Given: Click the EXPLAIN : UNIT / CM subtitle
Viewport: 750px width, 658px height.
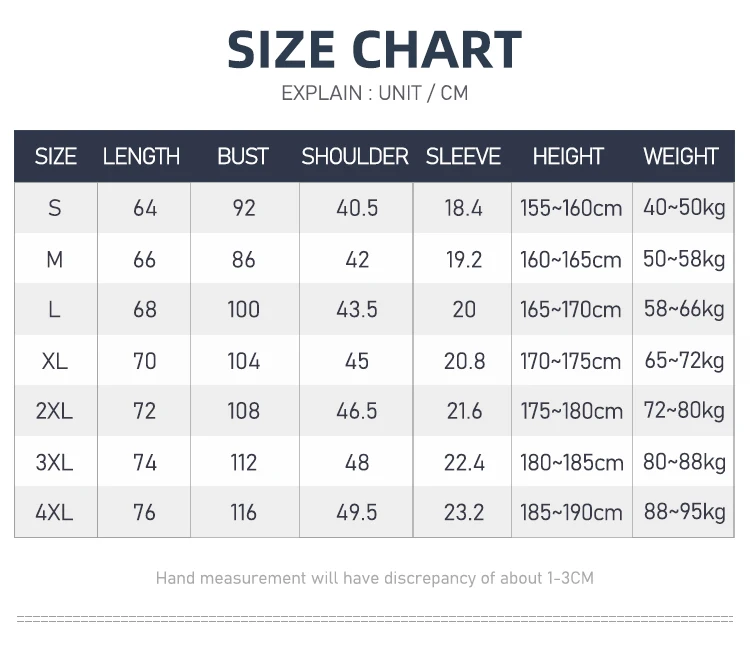Looking at the screenshot, I should 375,94.
